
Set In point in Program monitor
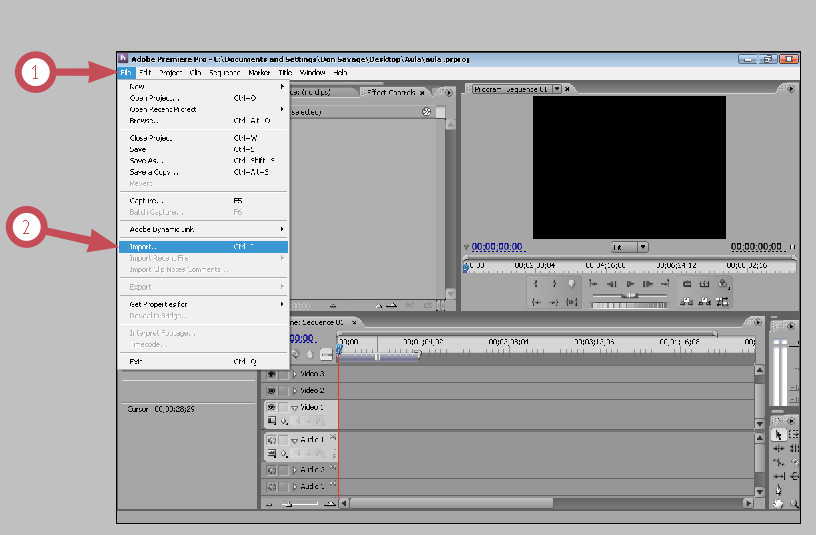click(x=536, y=284)
